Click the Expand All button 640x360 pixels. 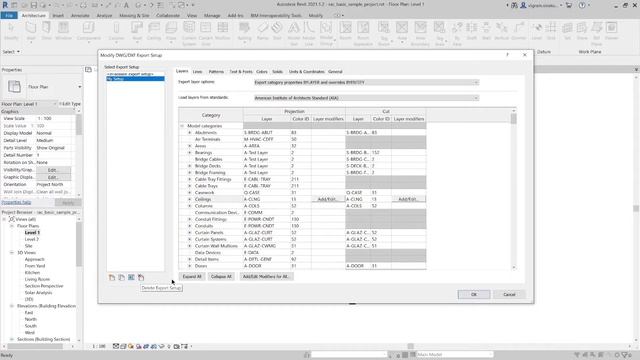point(192,277)
